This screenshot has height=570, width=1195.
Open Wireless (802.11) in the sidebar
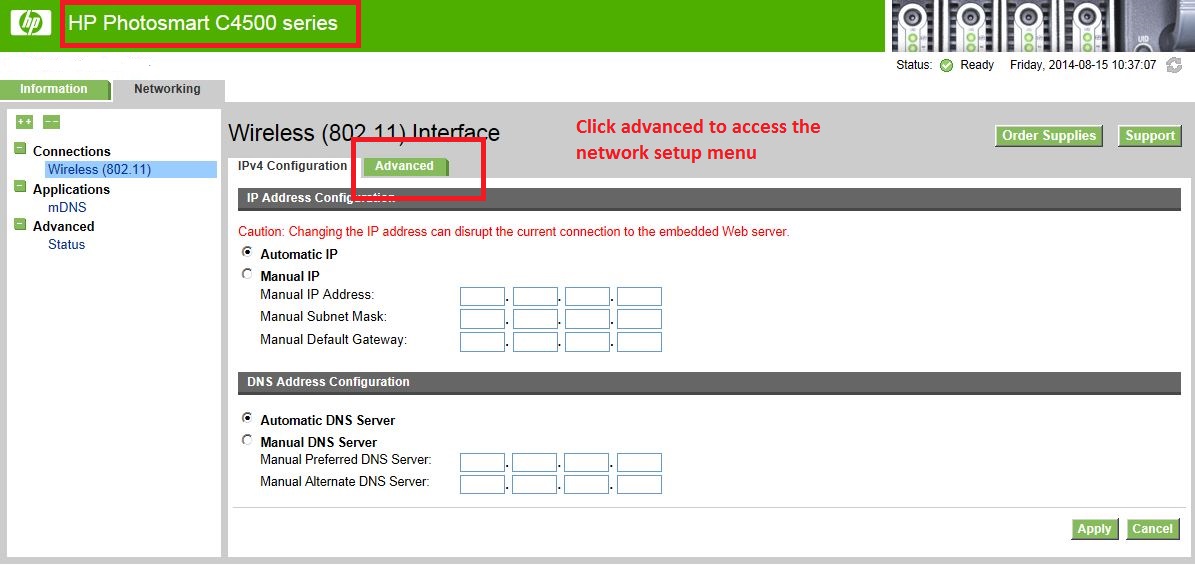click(99, 169)
